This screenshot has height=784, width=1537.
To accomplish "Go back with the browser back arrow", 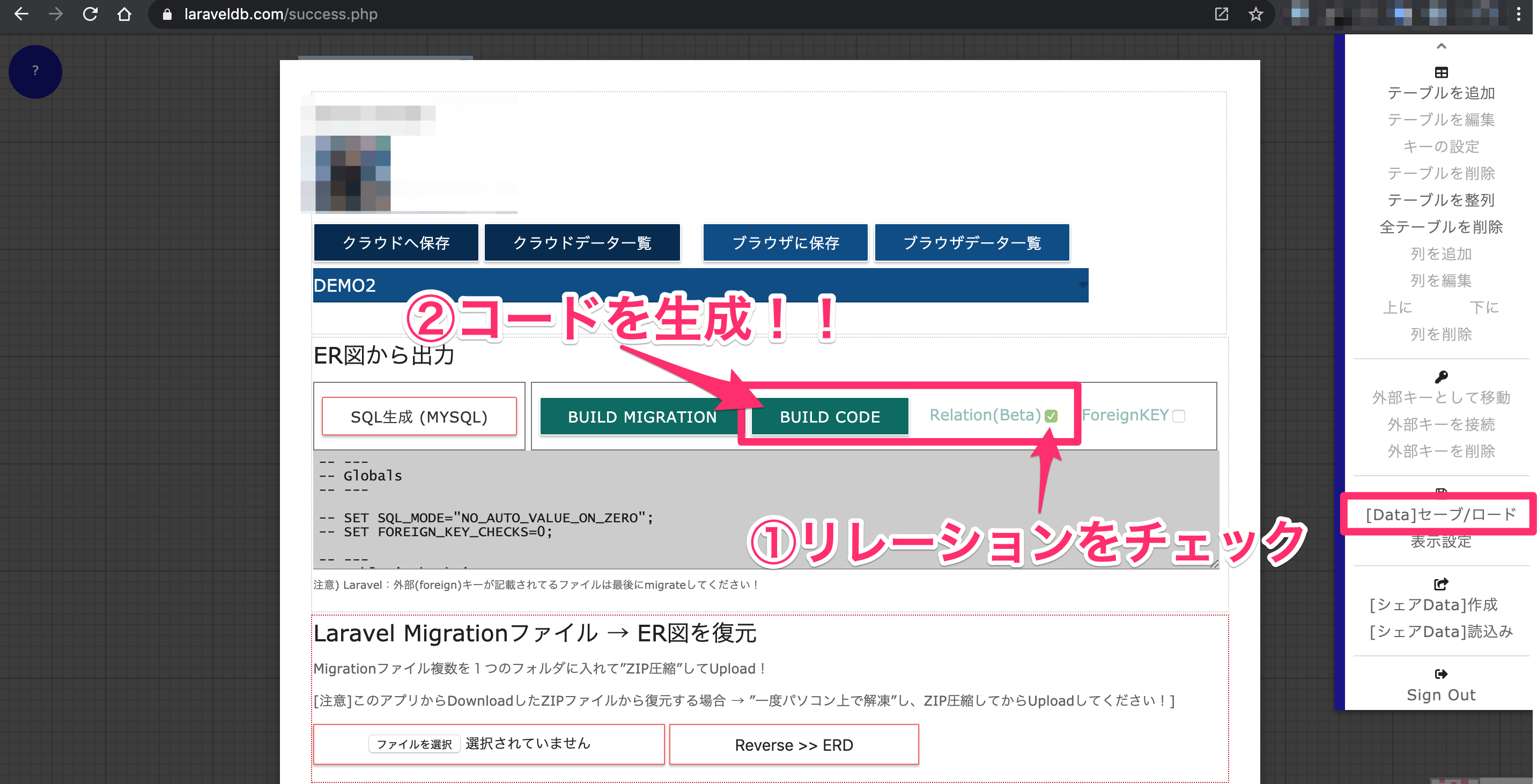I will (x=21, y=14).
